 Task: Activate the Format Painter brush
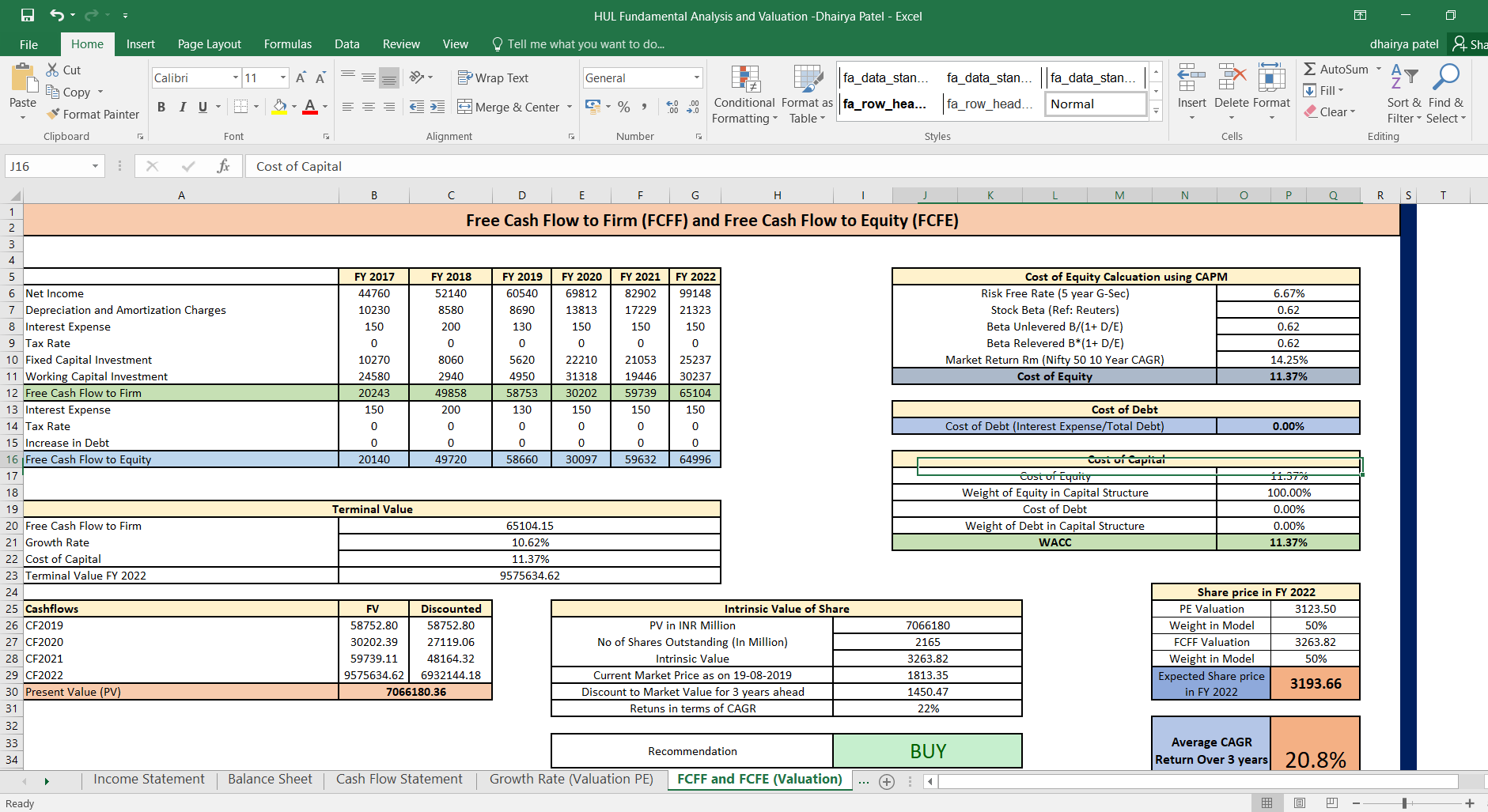coord(93,114)
